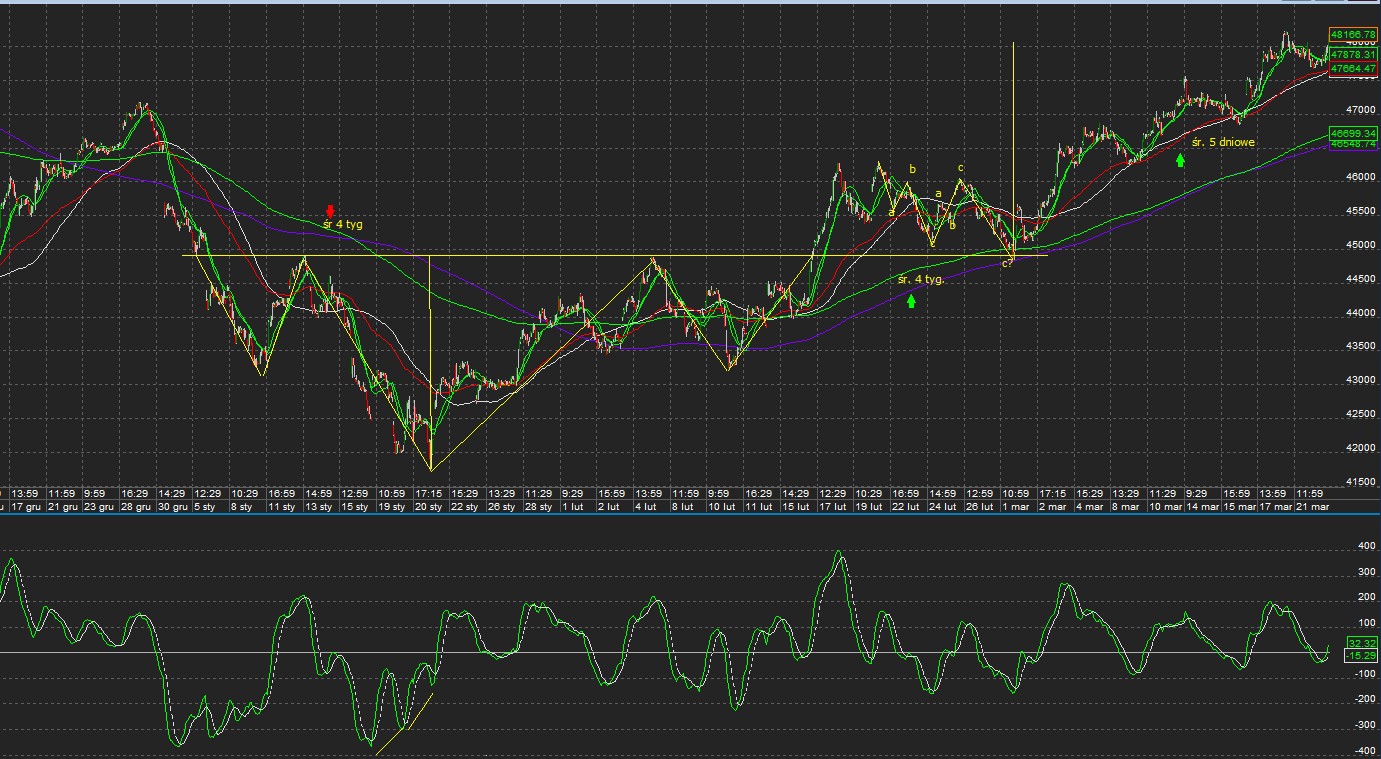
Task: Click the 'c?' wave label
Action: click(x=1007, y=264)
